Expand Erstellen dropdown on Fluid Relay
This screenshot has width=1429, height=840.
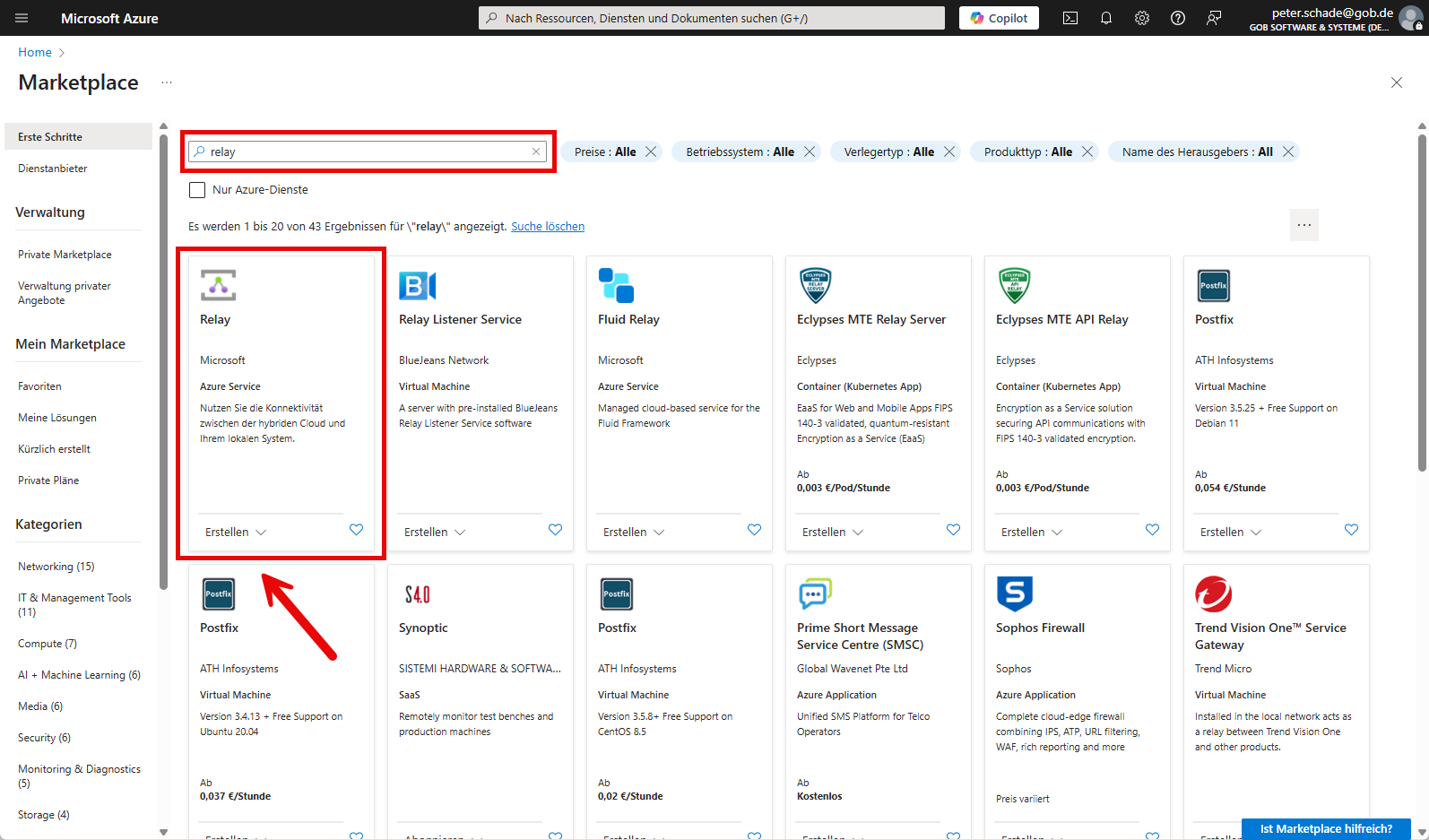tap(634, 532)
